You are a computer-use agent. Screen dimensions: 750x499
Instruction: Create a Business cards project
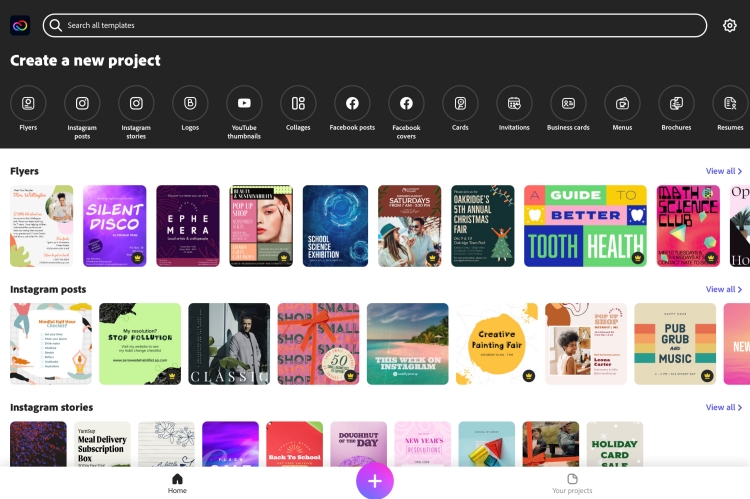point(568,103)
